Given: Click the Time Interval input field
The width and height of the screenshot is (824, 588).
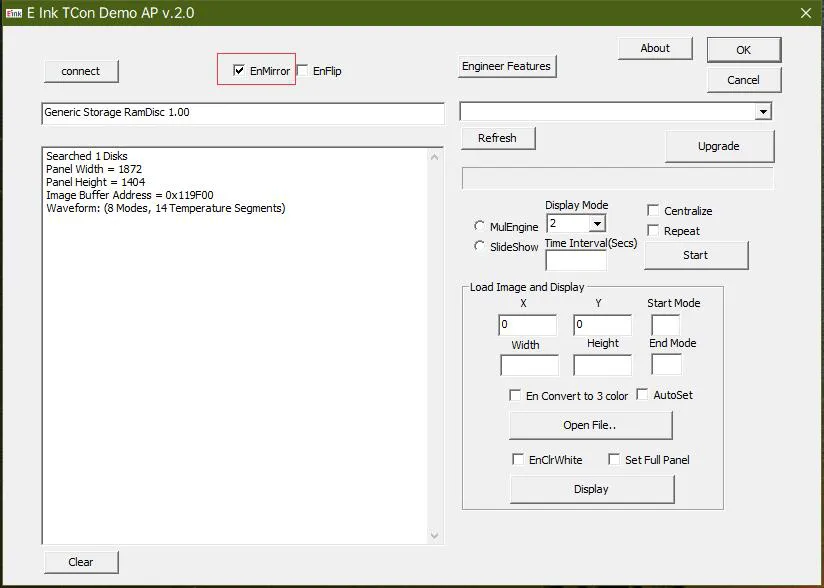Looking at the screenshot, I should [x=576, y=260].
